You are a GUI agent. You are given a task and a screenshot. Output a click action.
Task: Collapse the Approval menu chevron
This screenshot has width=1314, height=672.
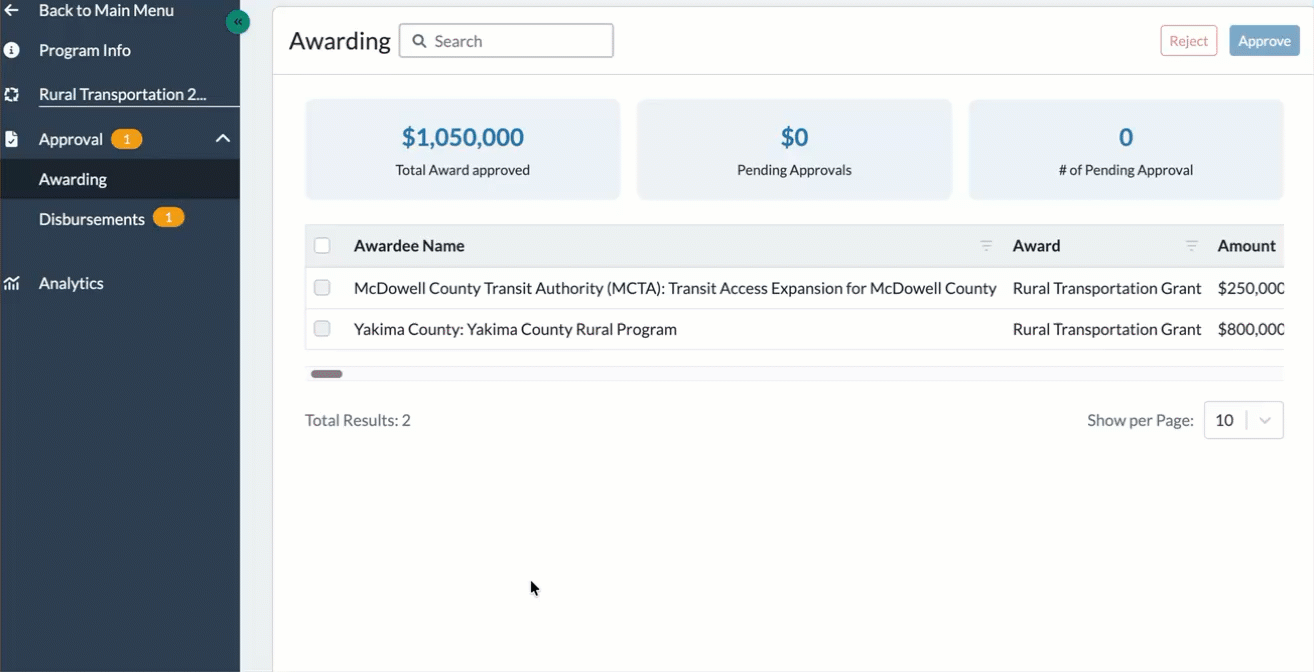tap(223, 139)
